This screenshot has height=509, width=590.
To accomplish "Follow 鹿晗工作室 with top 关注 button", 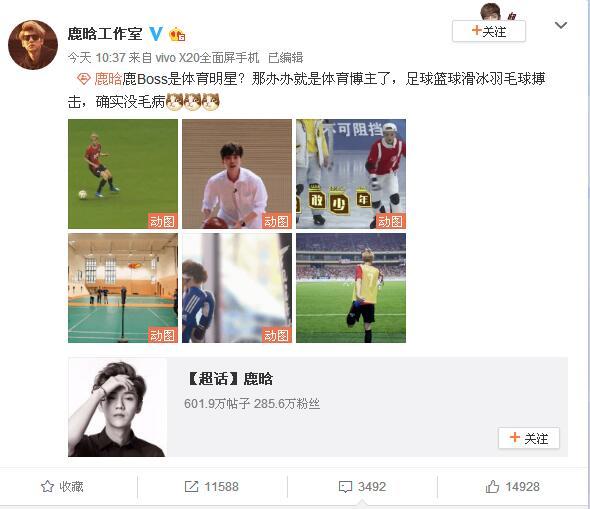I will point(489,31).
